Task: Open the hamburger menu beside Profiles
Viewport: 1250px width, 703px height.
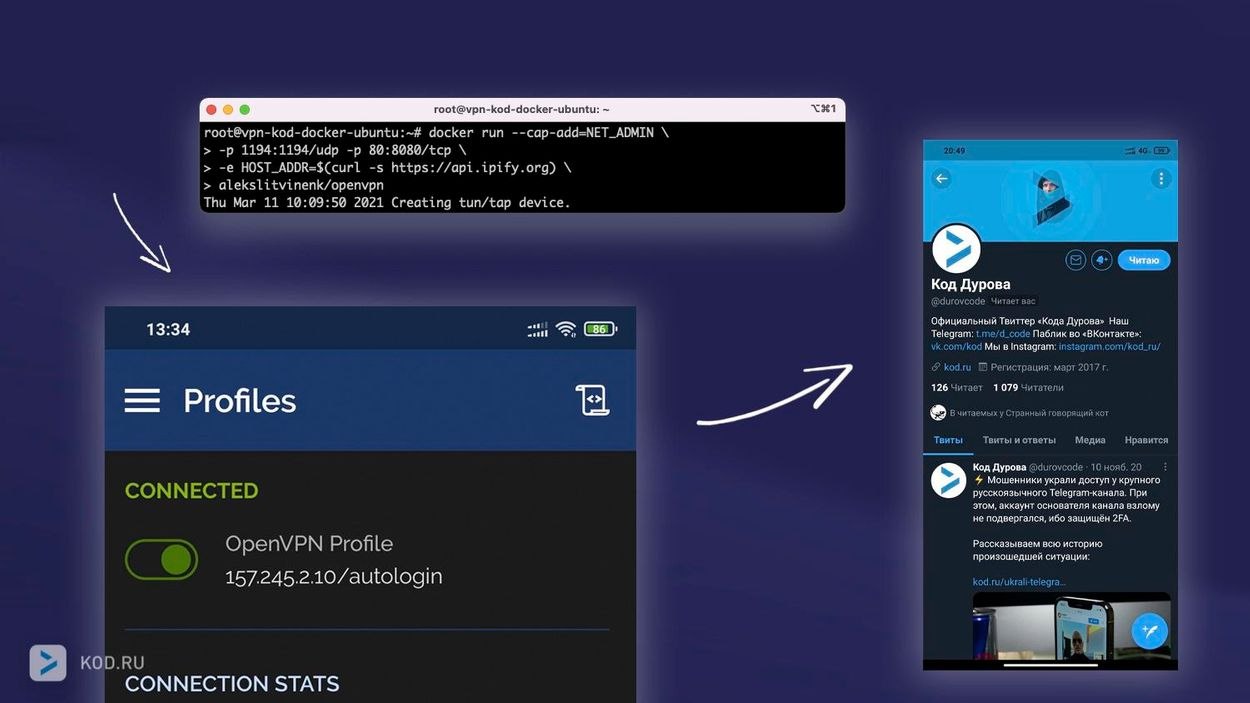Action: [x=142, y=401]
